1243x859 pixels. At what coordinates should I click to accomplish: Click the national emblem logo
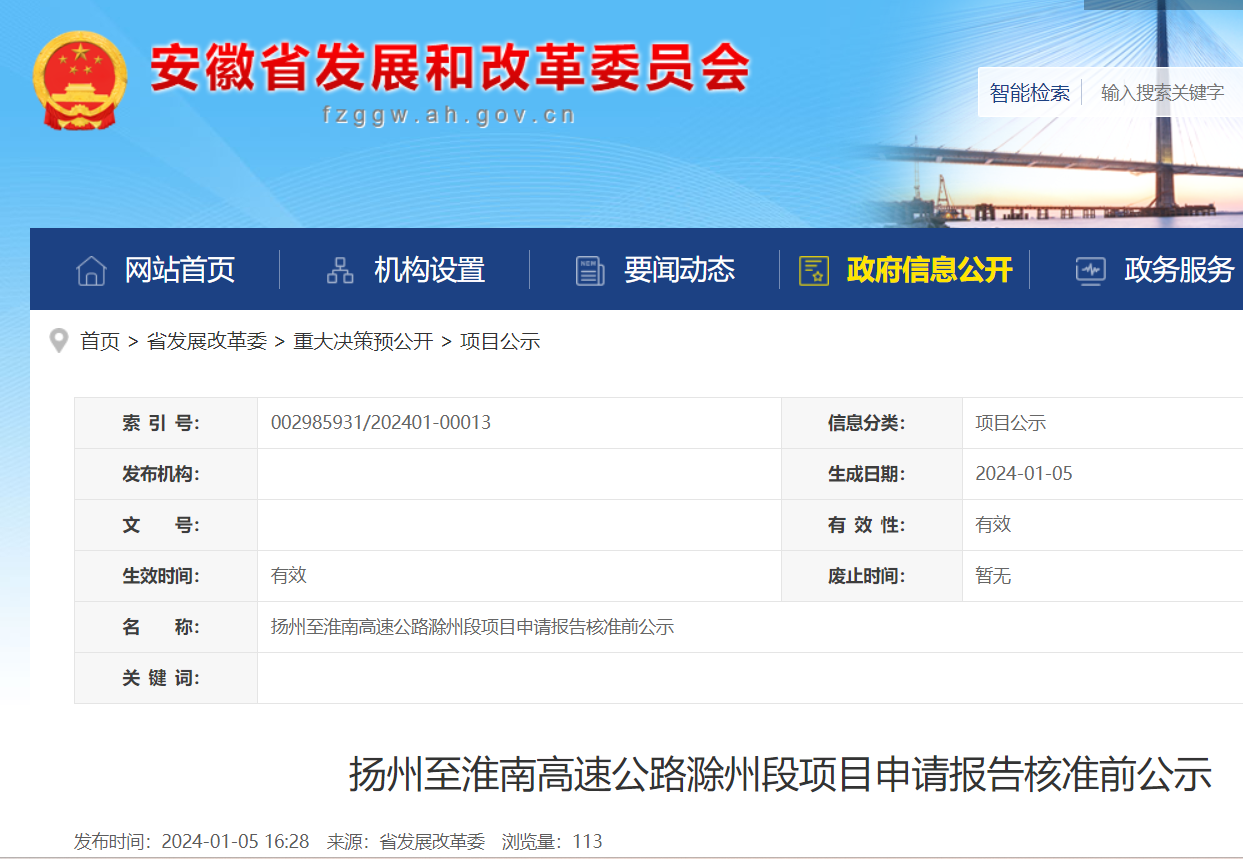80,80
